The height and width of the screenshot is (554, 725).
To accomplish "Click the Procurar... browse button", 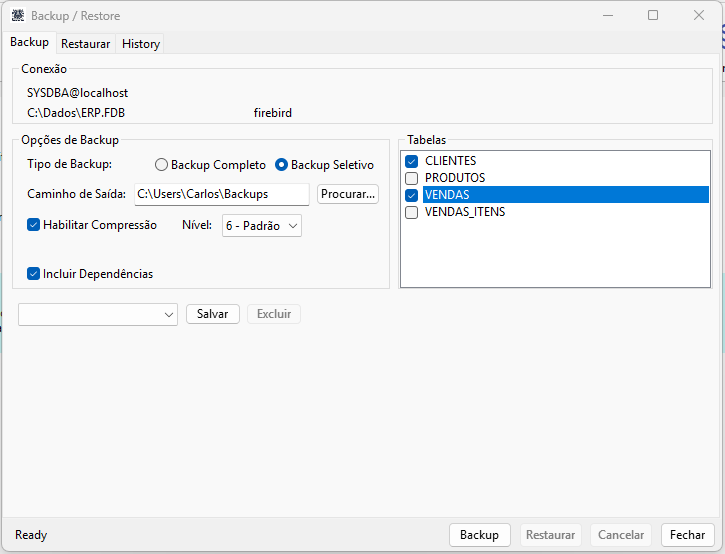I will pyautogui.click(x=348, y=194).
